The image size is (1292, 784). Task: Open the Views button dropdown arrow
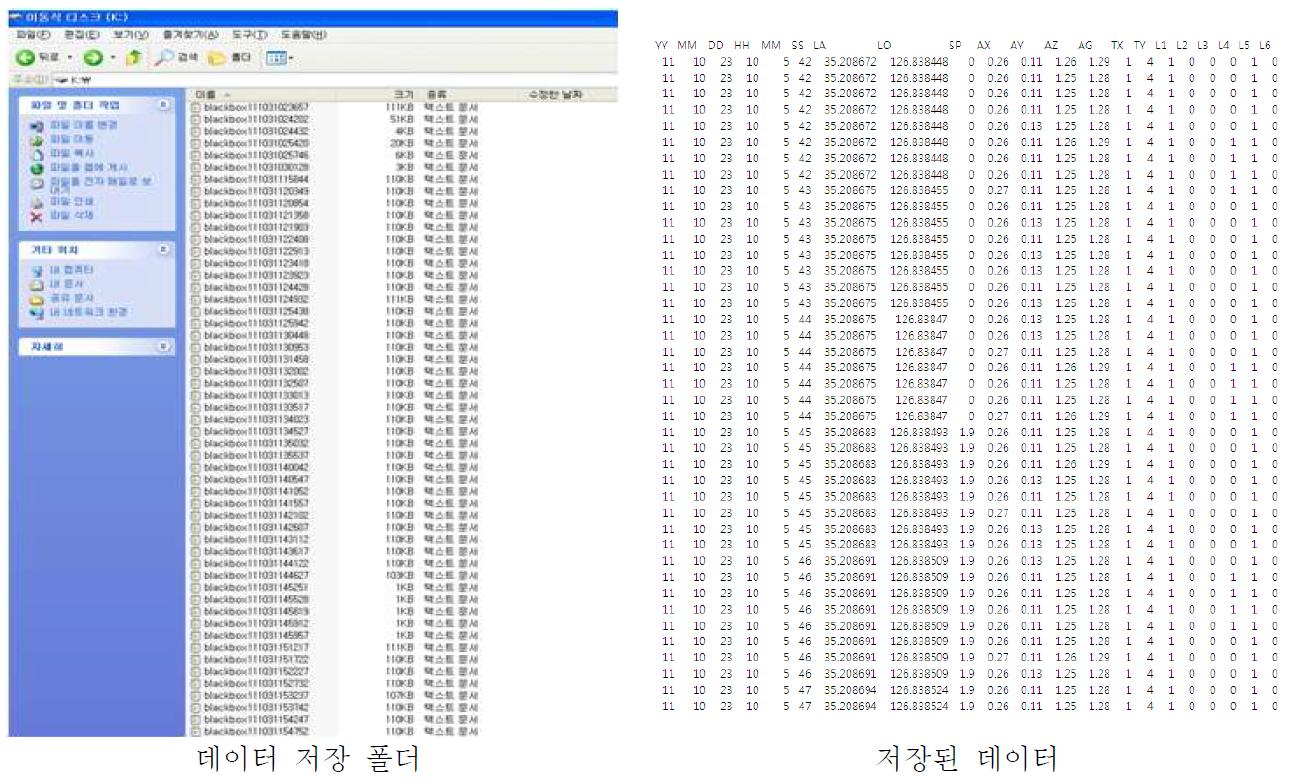[x=291, y=60]
